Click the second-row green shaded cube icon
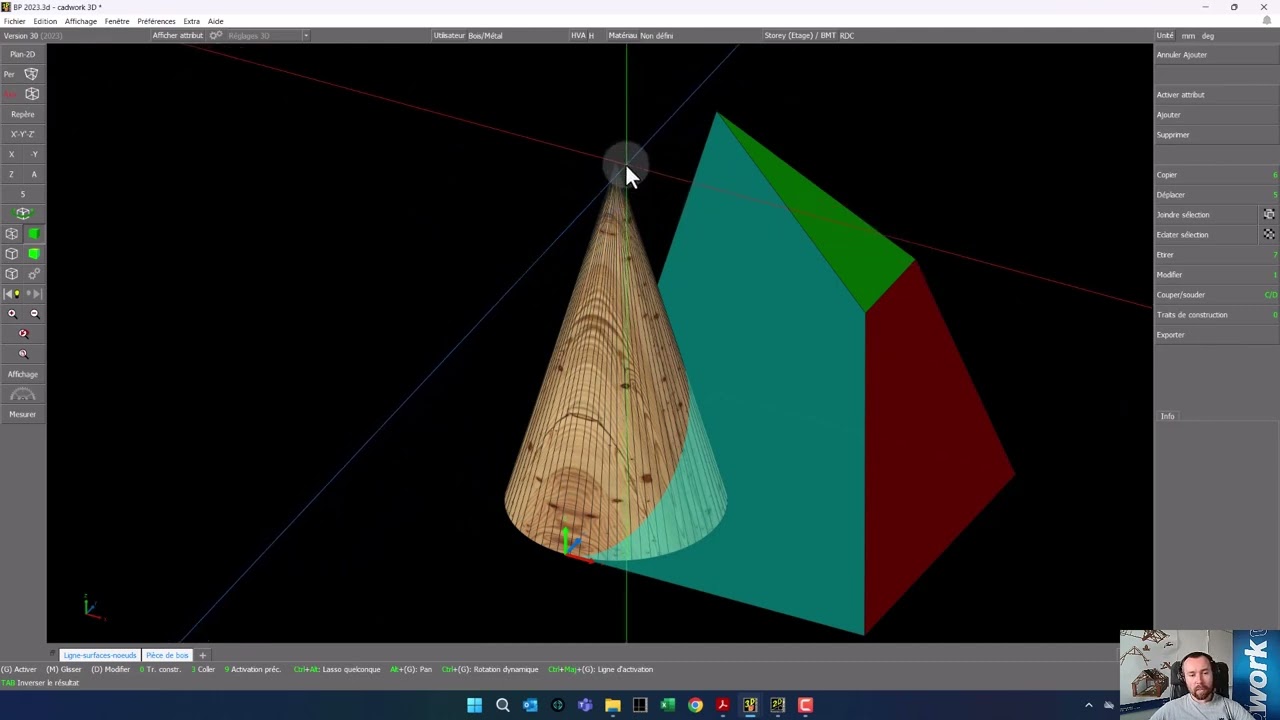This screenshot has width=1280, height=720. tap(34, 254)
